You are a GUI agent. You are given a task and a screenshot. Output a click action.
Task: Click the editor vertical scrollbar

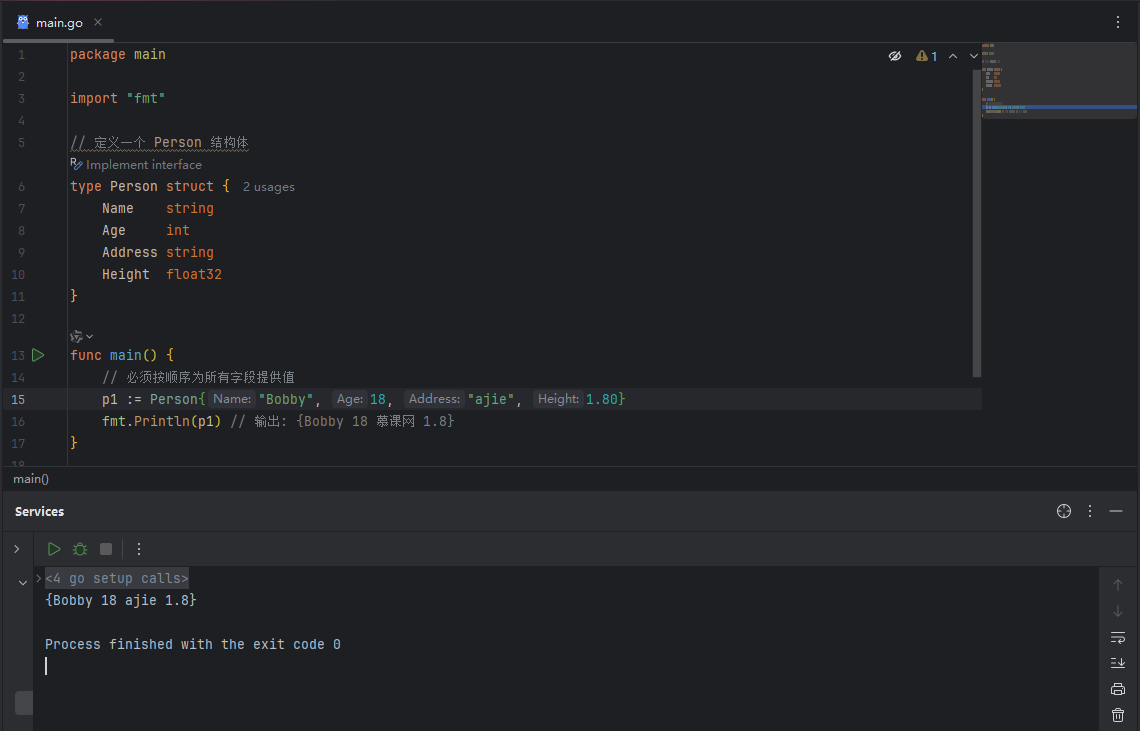tap(976, 222)
